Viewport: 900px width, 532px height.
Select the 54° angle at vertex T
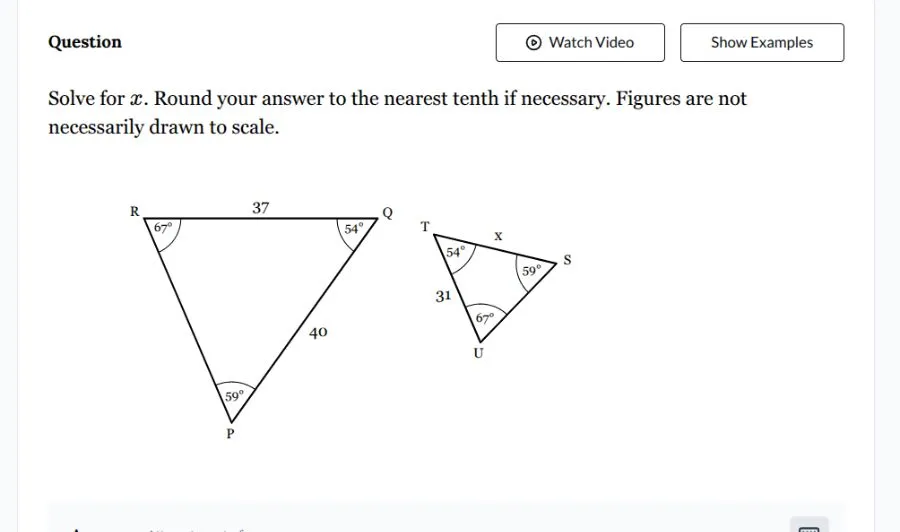click(455, 253)
